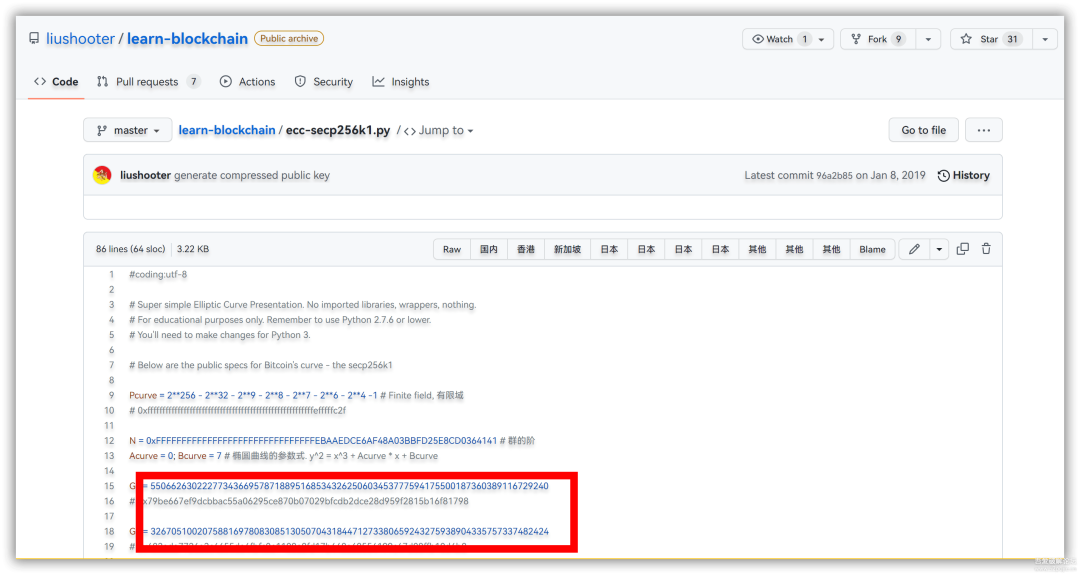Image resolution: width=1080 pixels, height=575 pixels.
Task: Click line number 1
Action: coord(111,274)
